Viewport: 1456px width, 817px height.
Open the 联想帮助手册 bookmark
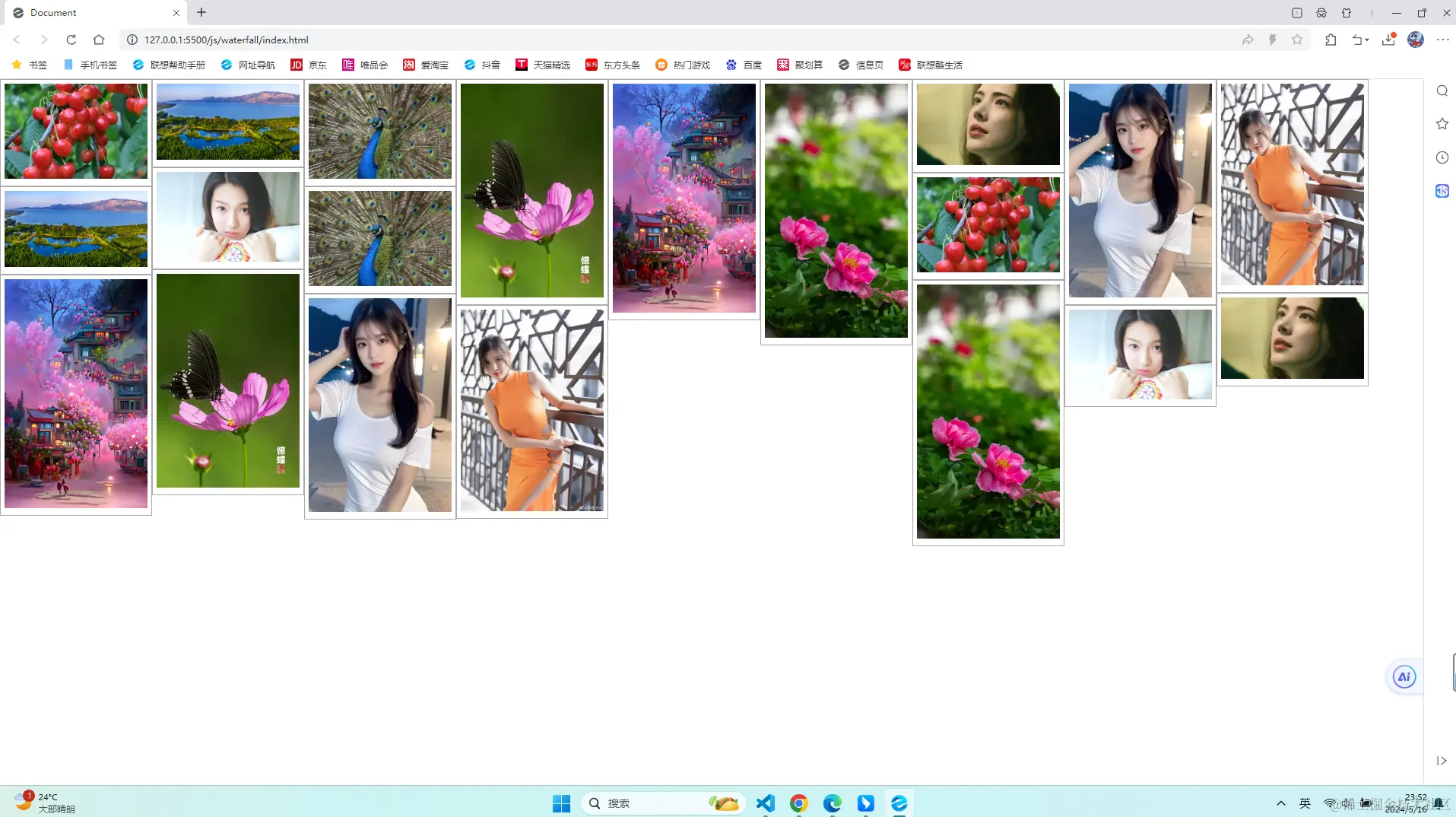click(169, 65)
